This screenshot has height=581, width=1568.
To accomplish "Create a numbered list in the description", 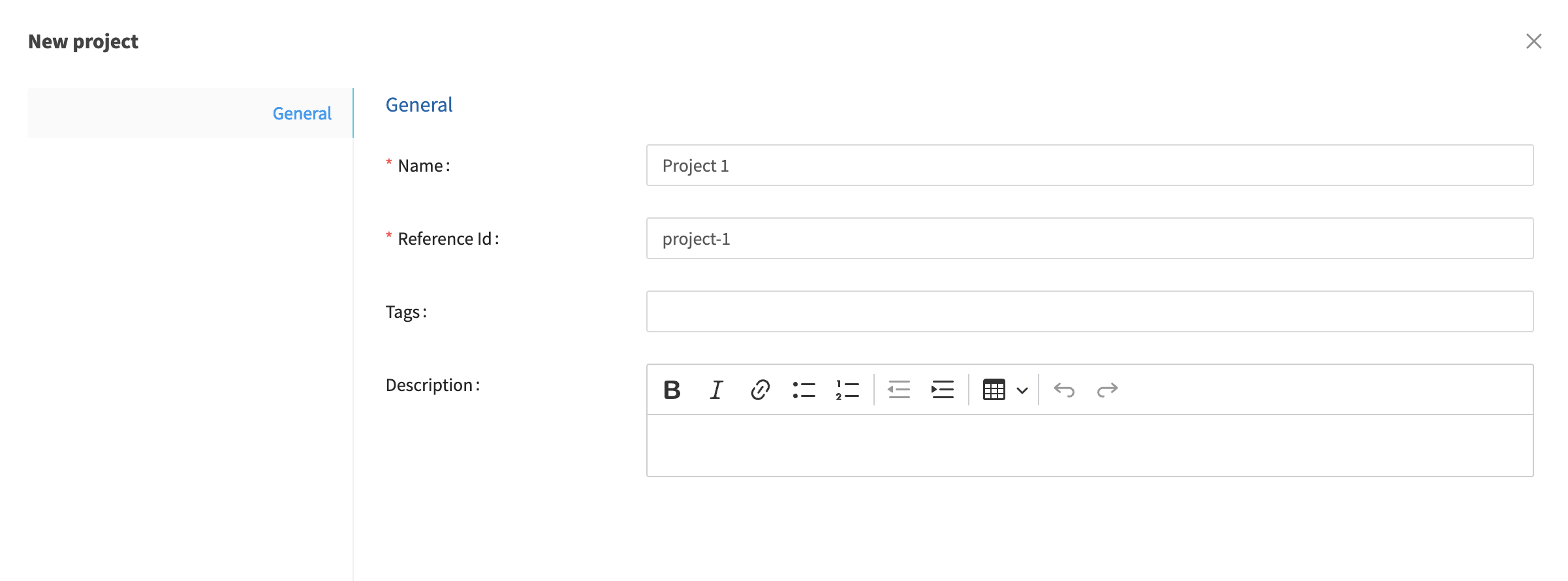I will [847, 390].
